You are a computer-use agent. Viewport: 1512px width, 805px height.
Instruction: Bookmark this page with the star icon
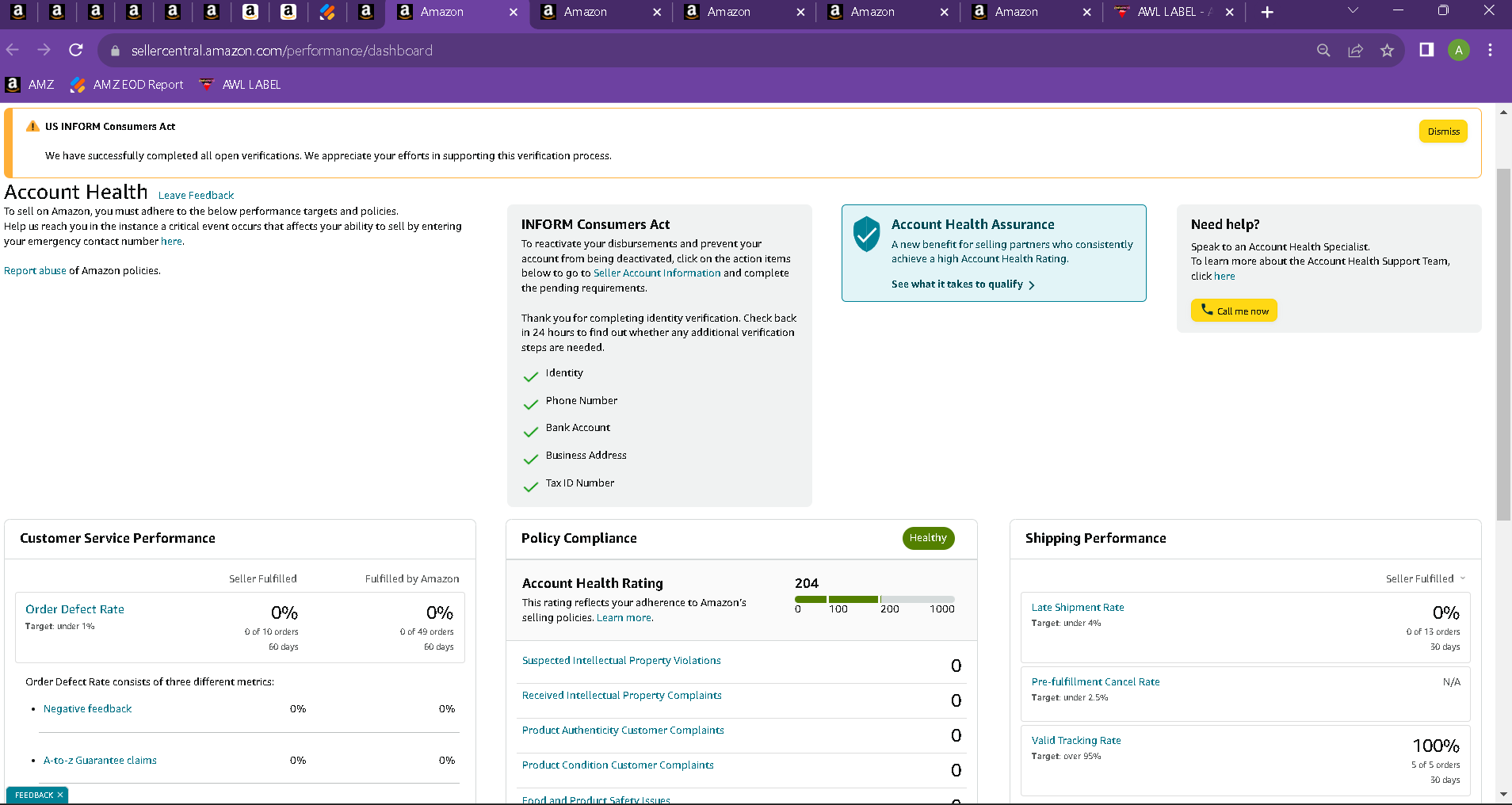click(1387, 50)
